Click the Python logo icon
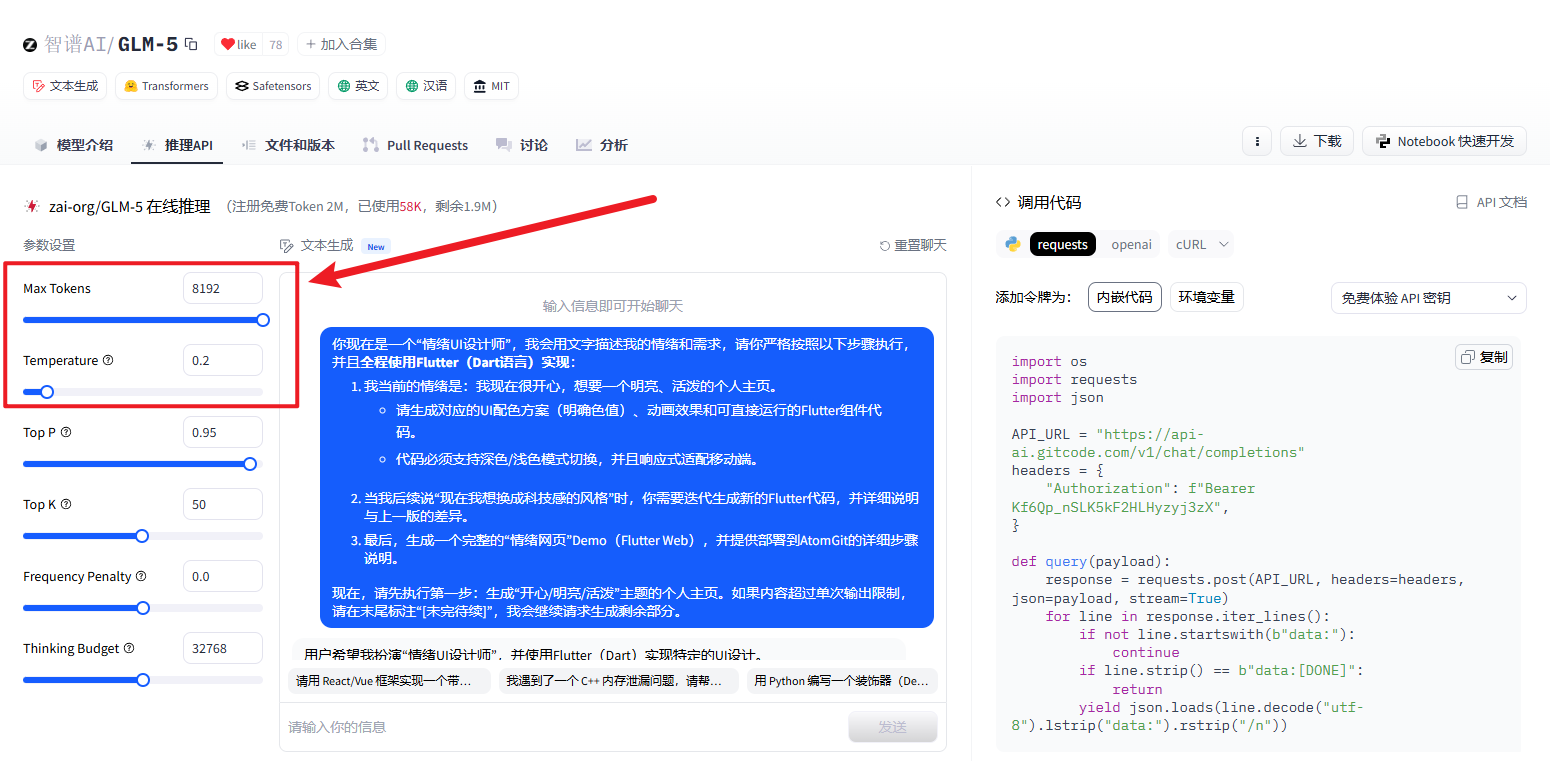Viewport: 1550px width, 761px height. click(x=1012, y=244)
